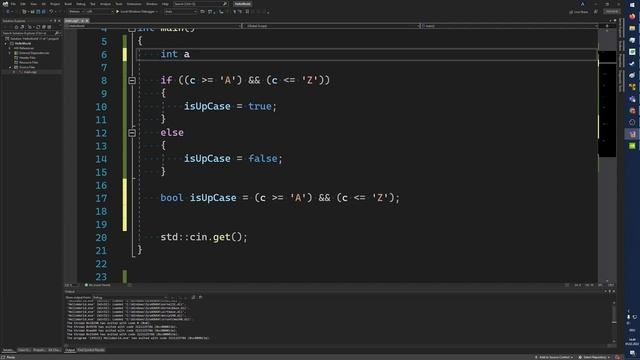
Task: Click line number 22 in the gutter
Action: [101, 264]
